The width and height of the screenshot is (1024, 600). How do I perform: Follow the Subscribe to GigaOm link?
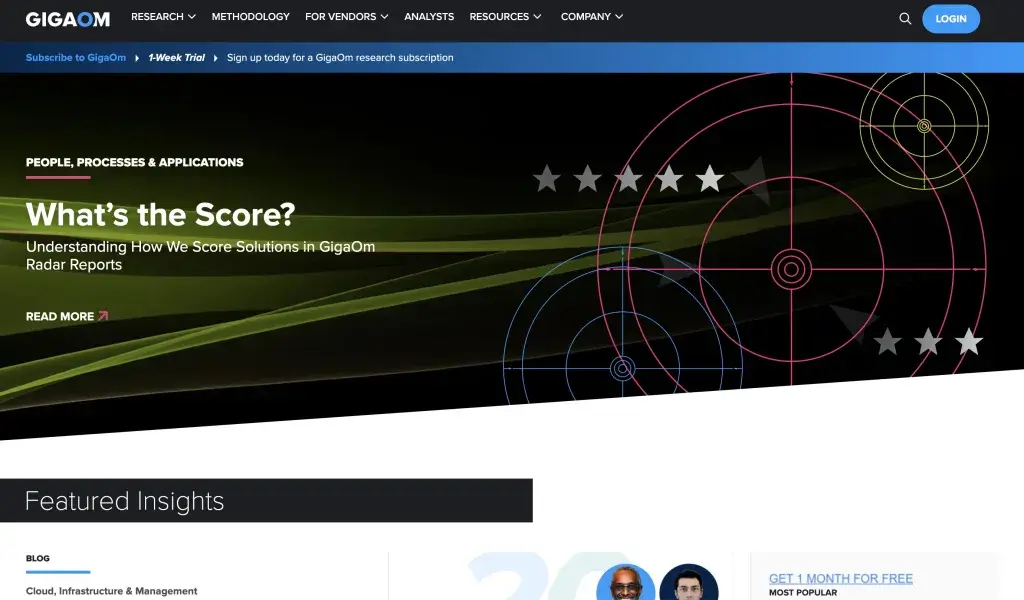coord(76,58)
